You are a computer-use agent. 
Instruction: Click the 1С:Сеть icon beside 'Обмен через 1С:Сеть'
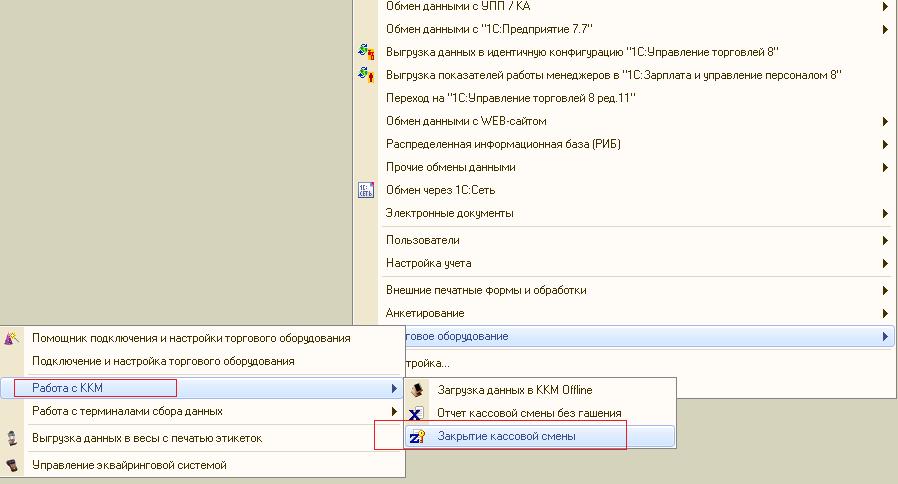(366, 190)
